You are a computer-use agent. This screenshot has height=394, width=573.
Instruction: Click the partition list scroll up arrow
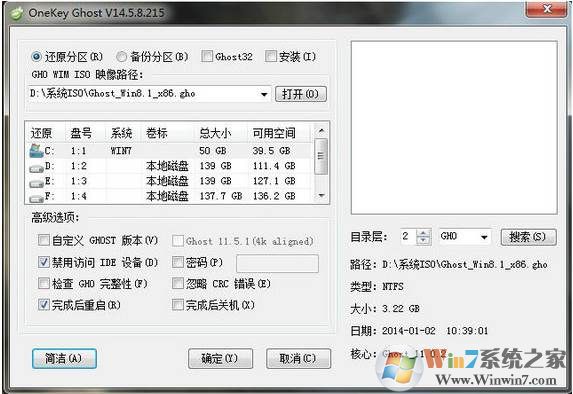(321, 131)
